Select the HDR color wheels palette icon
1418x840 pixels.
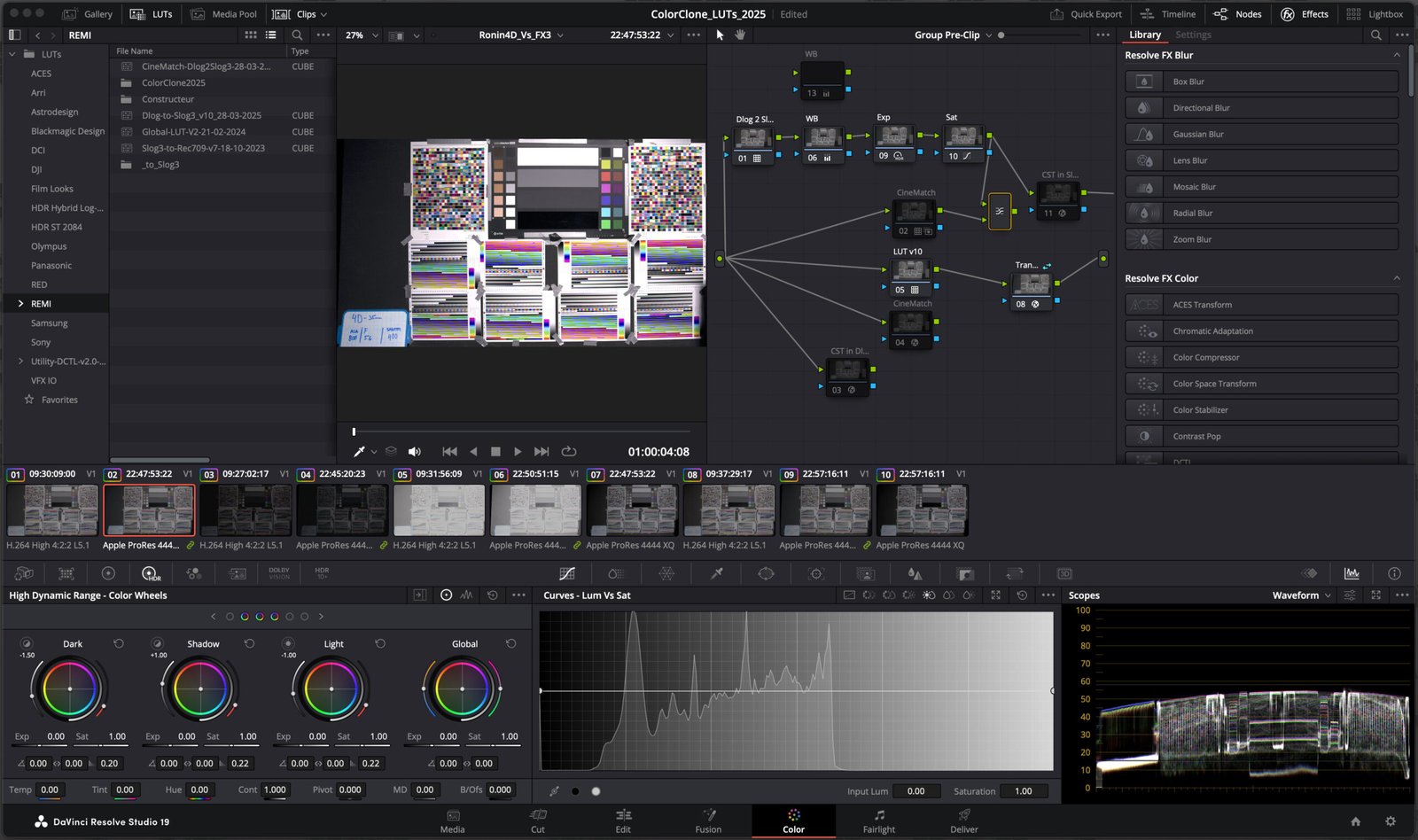[151, 573]
